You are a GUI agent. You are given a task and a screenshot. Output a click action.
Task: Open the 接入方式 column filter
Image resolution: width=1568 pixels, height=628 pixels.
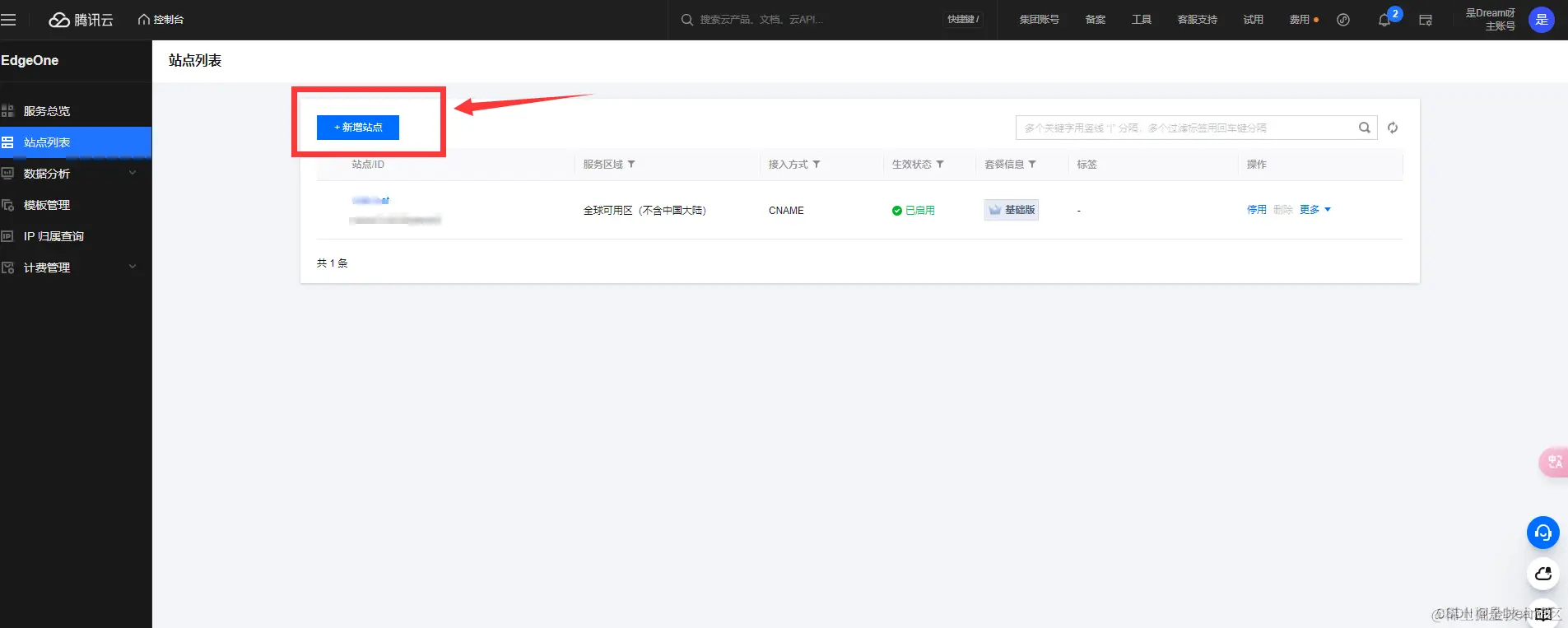[817, 165]
